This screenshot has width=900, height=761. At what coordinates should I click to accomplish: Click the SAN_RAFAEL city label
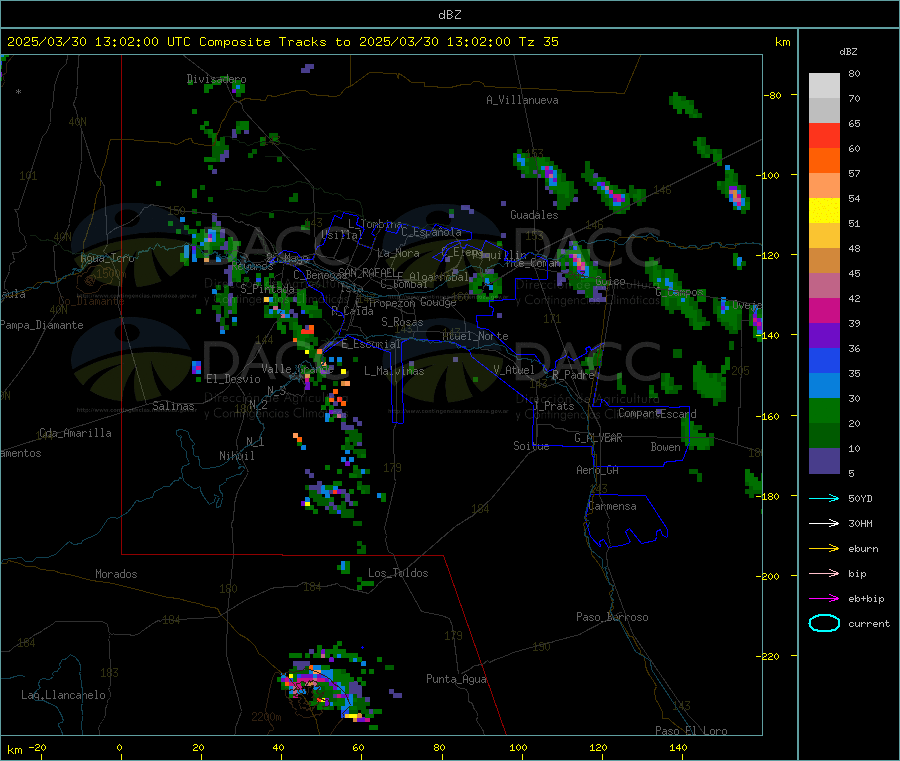click(367, 272)
